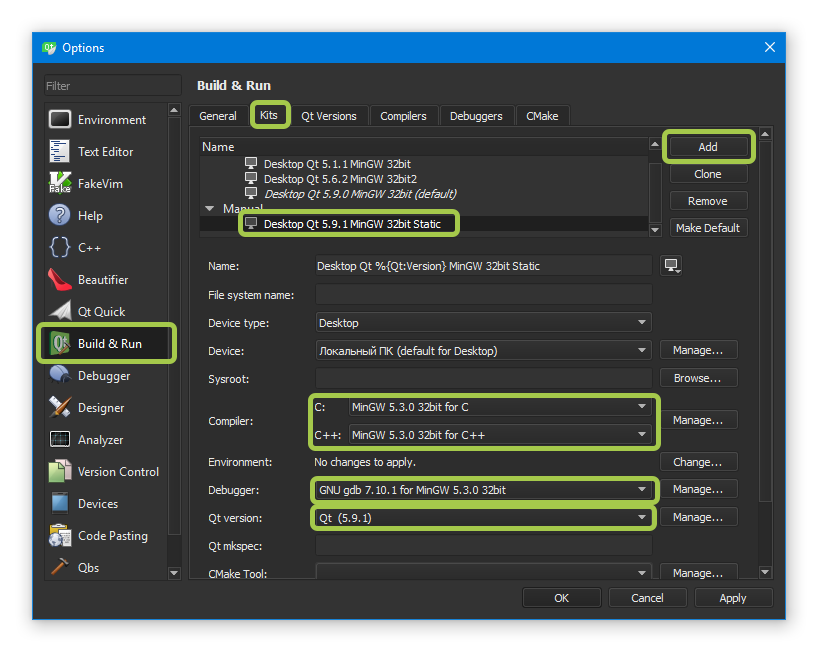This screenshot has height=652, width=818.
Task: Select the Qt Quick category icon
Action: coord(59,311)
